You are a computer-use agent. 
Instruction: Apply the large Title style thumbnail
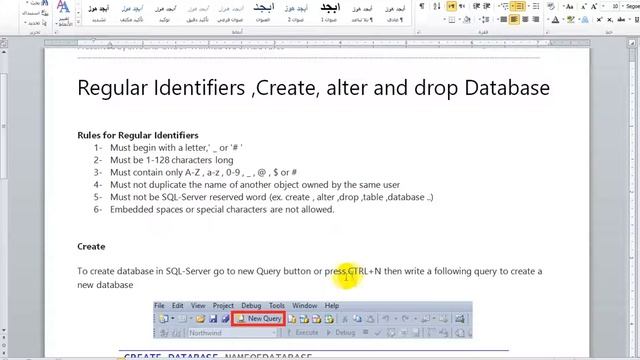(x=263, y=12)
